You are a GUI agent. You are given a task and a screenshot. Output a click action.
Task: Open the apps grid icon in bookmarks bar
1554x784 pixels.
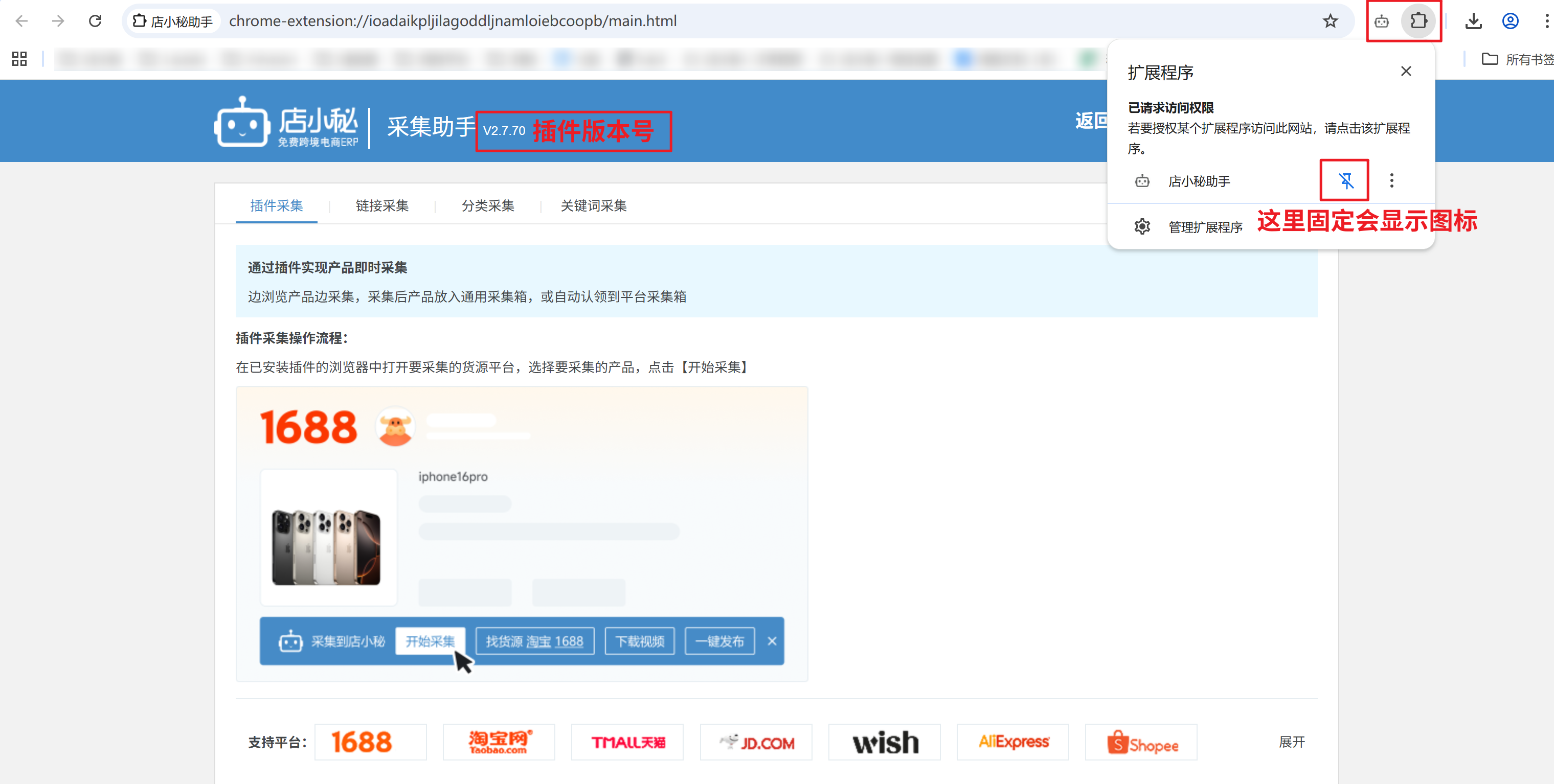click(19, 58)
